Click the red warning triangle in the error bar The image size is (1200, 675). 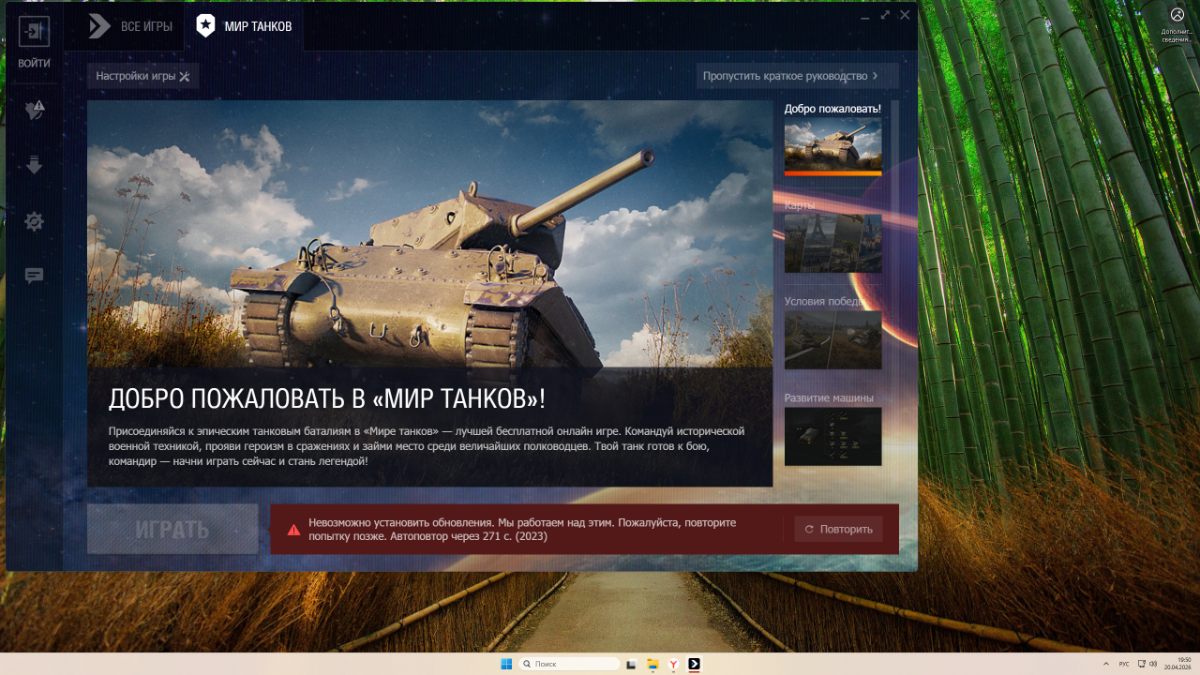tap(293, 530)
